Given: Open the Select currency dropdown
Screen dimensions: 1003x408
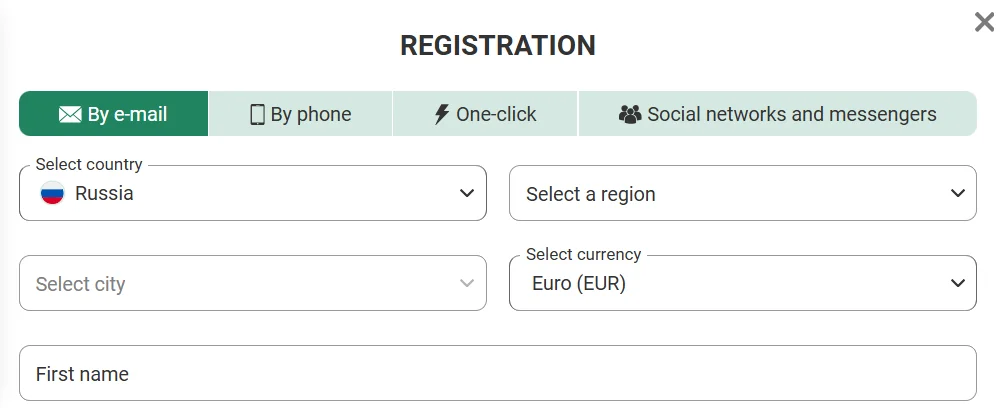Looking at the screenshot, I should (x=742, y=284).
